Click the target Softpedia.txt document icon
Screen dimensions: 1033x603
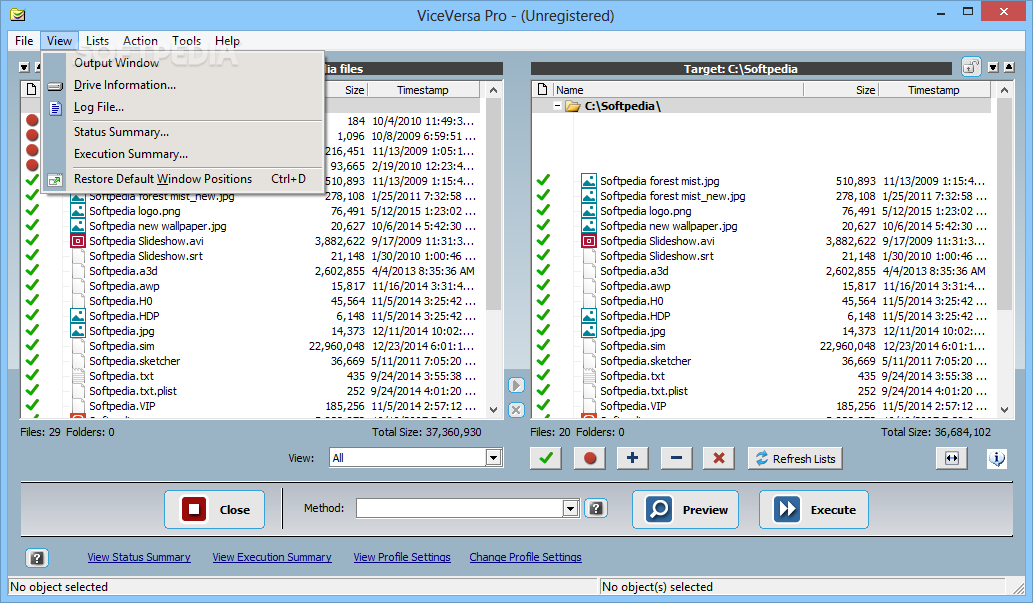[589, 376]
